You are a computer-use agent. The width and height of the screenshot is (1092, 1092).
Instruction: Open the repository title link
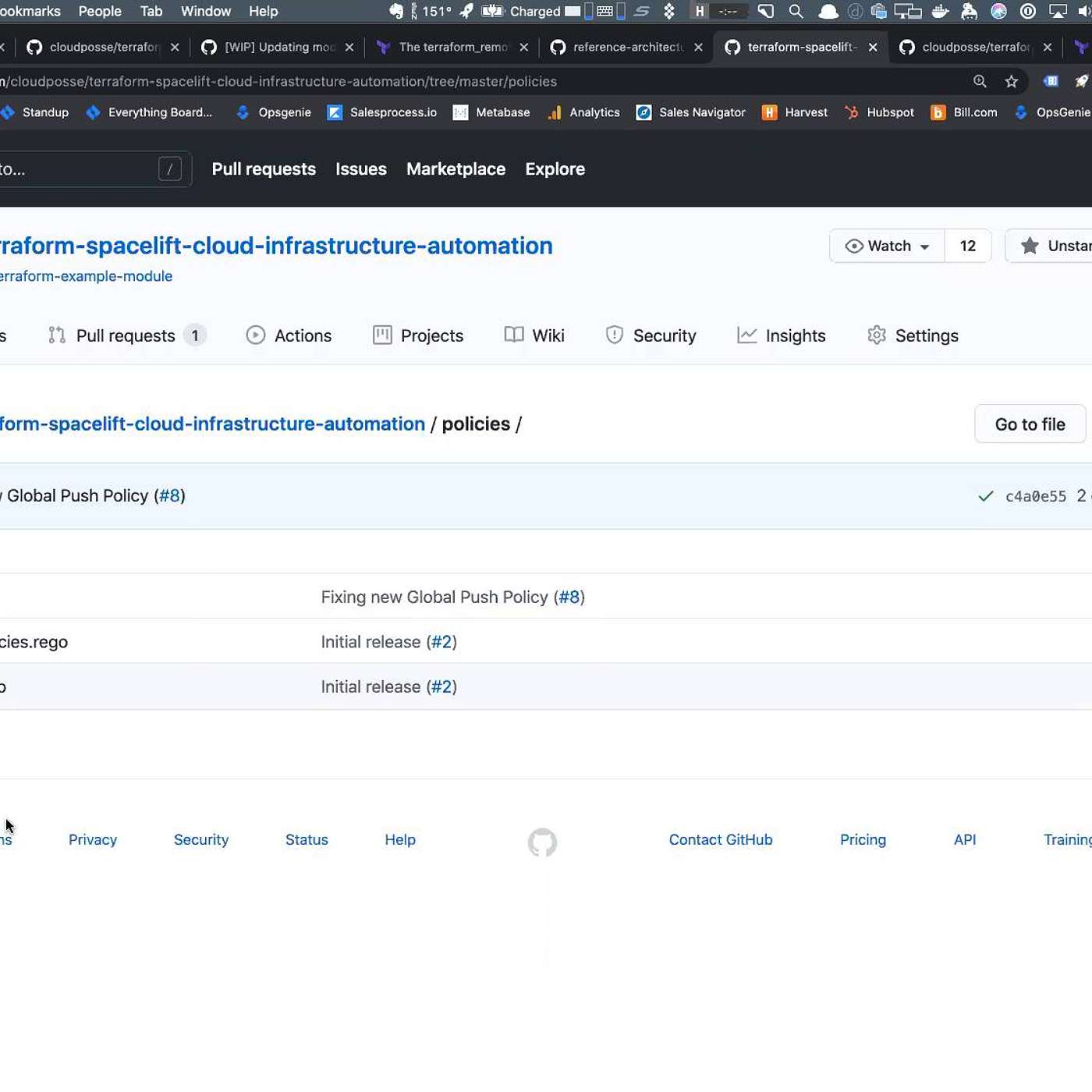tap(276, 246)
